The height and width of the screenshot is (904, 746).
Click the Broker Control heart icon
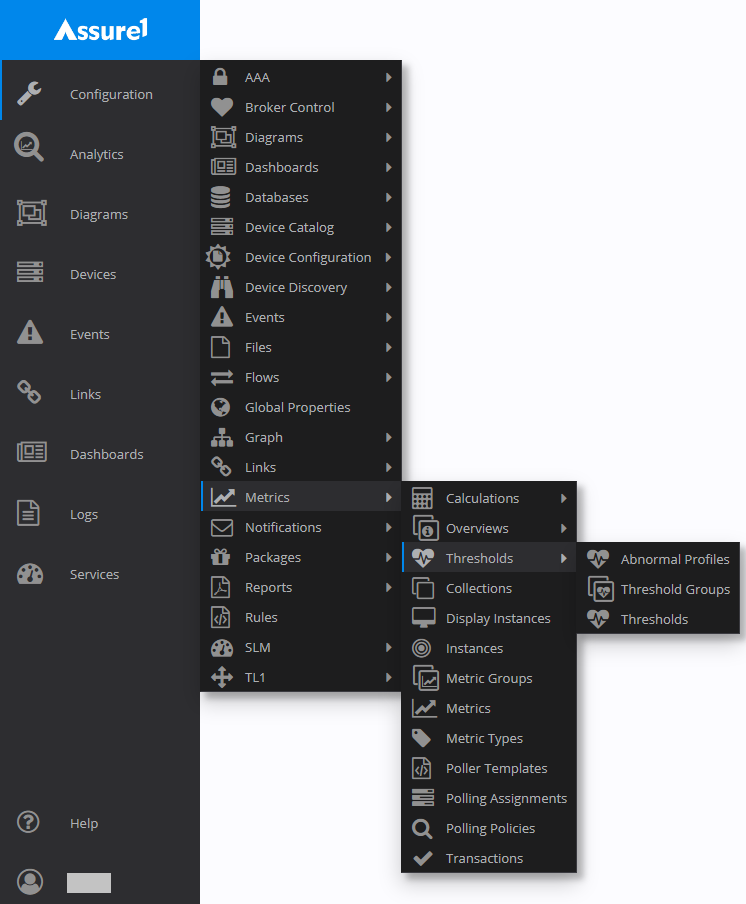(222, 107)
